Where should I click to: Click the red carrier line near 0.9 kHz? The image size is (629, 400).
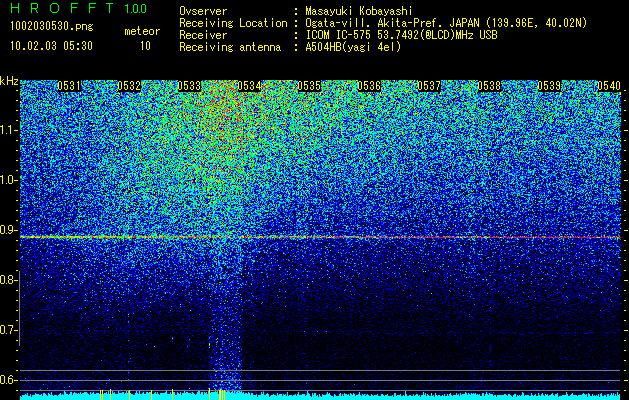pos(321,238)
